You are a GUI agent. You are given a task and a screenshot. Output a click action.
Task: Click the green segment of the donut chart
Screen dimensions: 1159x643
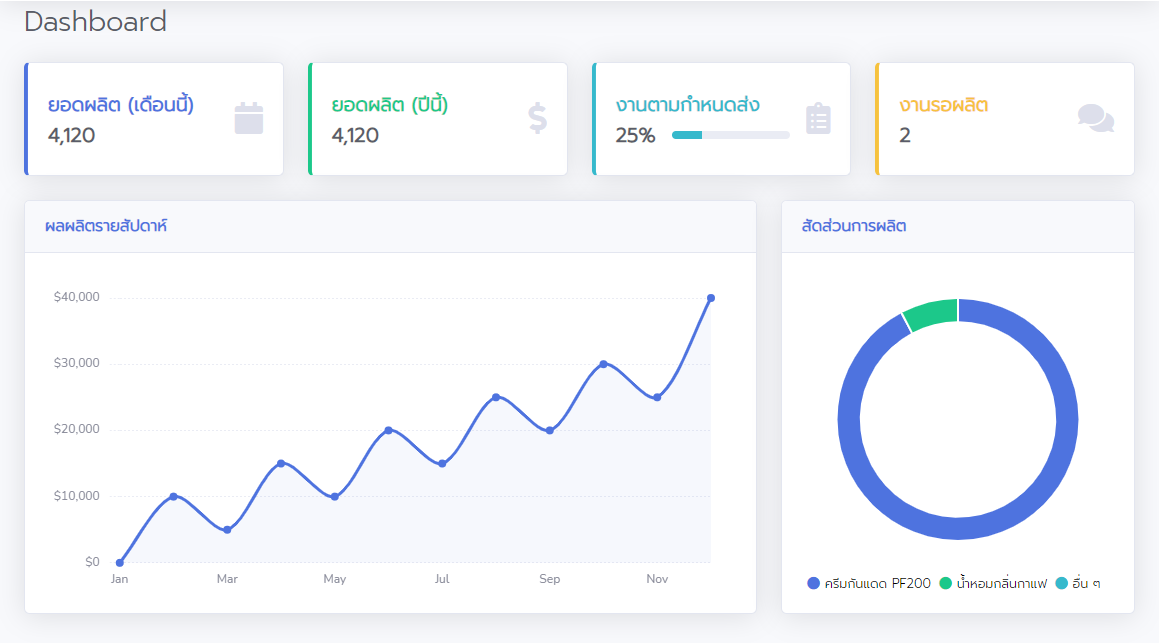click(932, 313)
